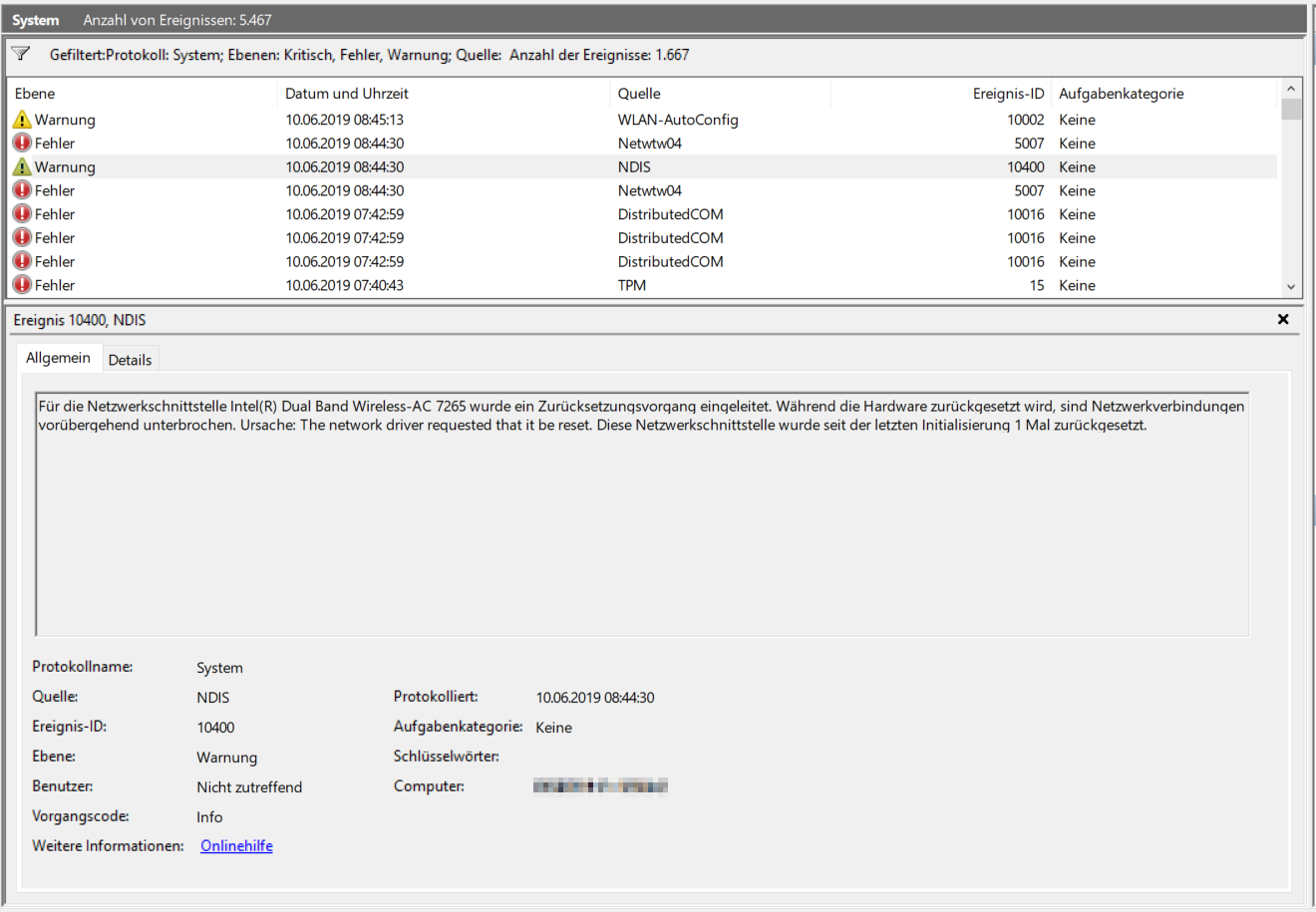Sort by Aufgabenkategorie column header
Screen dimensions: 1316x912
click(x=1164, y=94)
